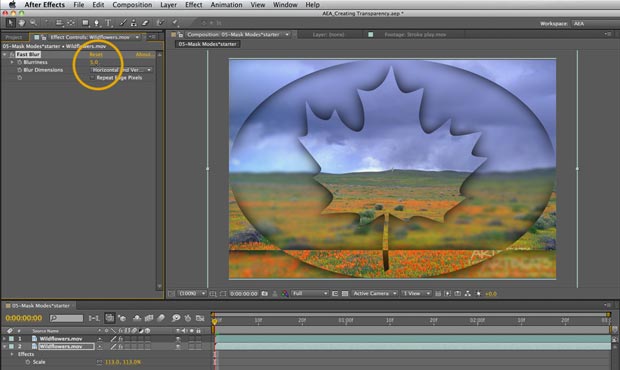
Task: Select the Zoom magnifier tool
Action: (x=33, y=23)
